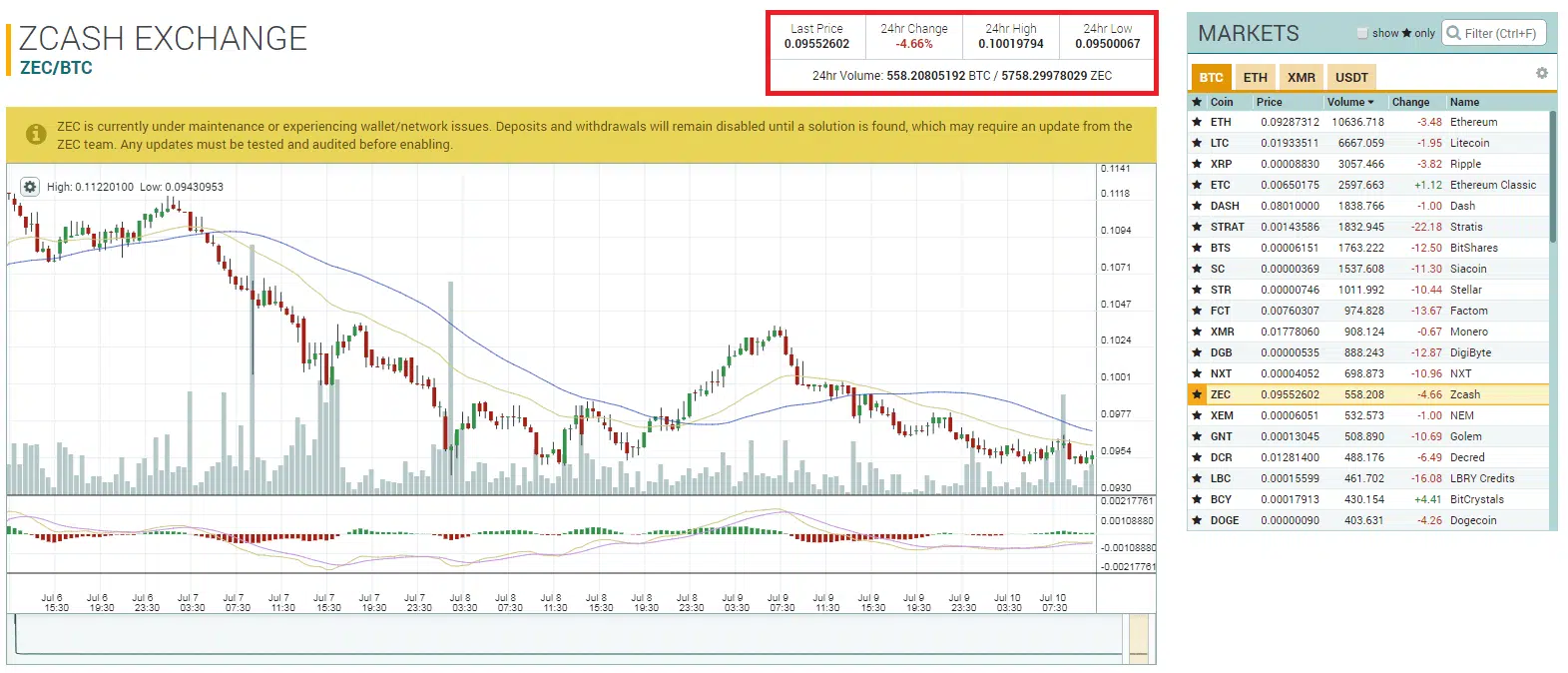This screenshot has width=1568, height=673.
Task: Click the chart High 0.11220100 label
Action: click(90, 187)
